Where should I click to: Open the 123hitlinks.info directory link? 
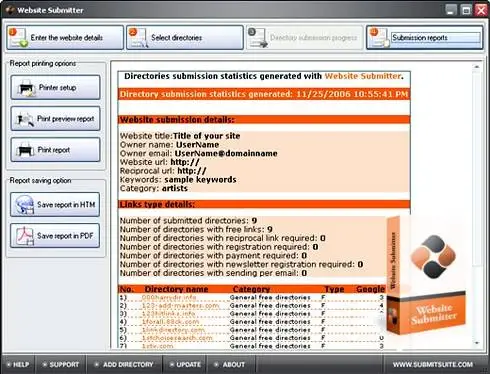click(168, 314)
